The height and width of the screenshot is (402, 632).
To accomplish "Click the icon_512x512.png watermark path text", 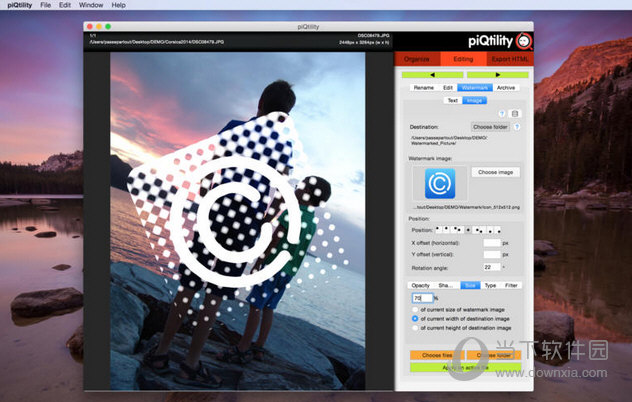I will coord(466,207).
